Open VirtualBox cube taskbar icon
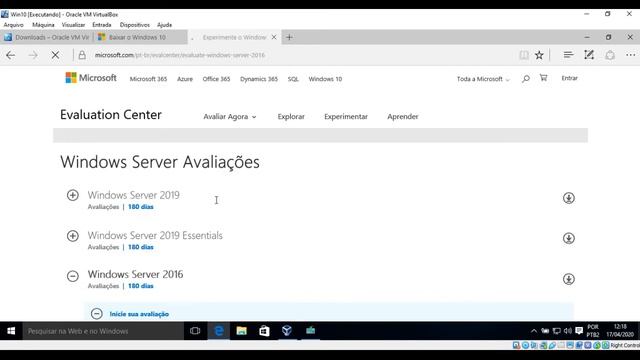640x360 pixels. pos(287,331)
